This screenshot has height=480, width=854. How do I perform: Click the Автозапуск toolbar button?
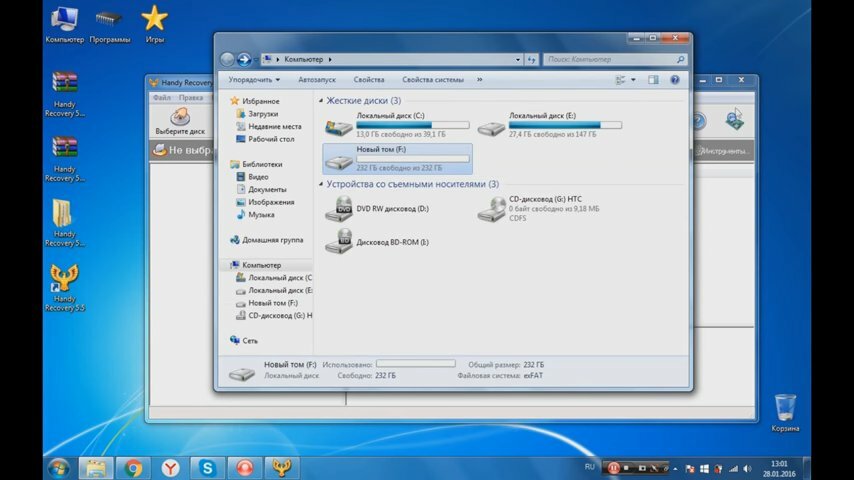[x=317, y=80]
